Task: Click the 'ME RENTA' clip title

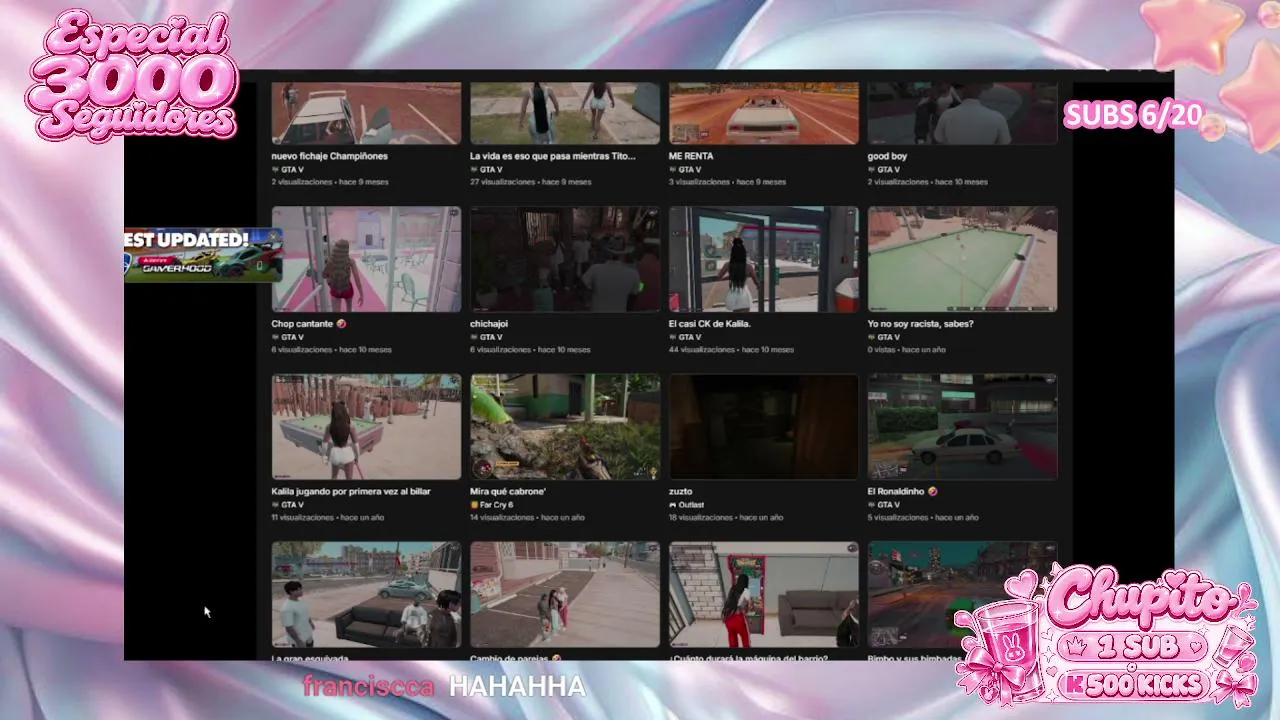Action: (691, 156)
